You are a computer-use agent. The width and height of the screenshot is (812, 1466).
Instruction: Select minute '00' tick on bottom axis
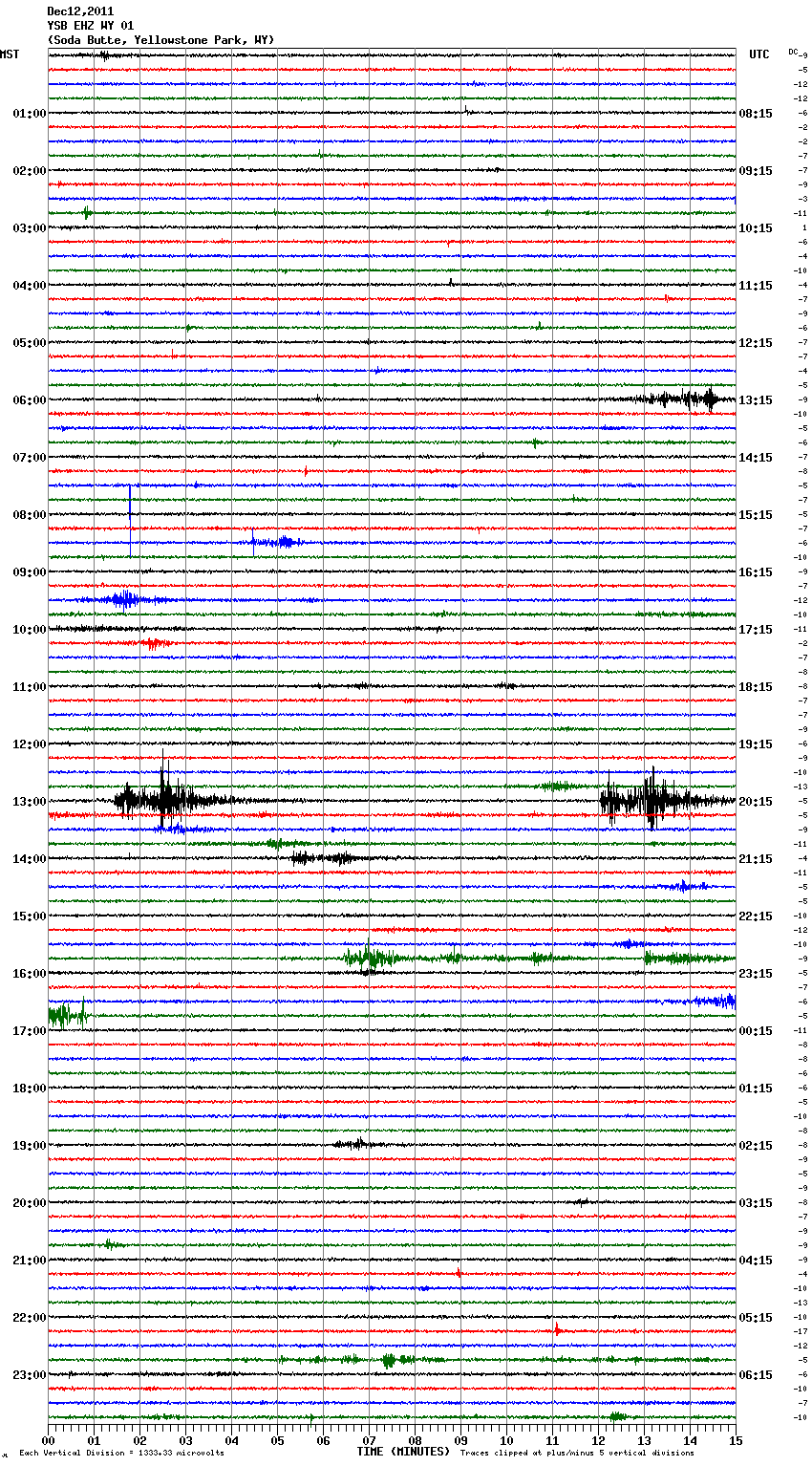[48, 1440]
